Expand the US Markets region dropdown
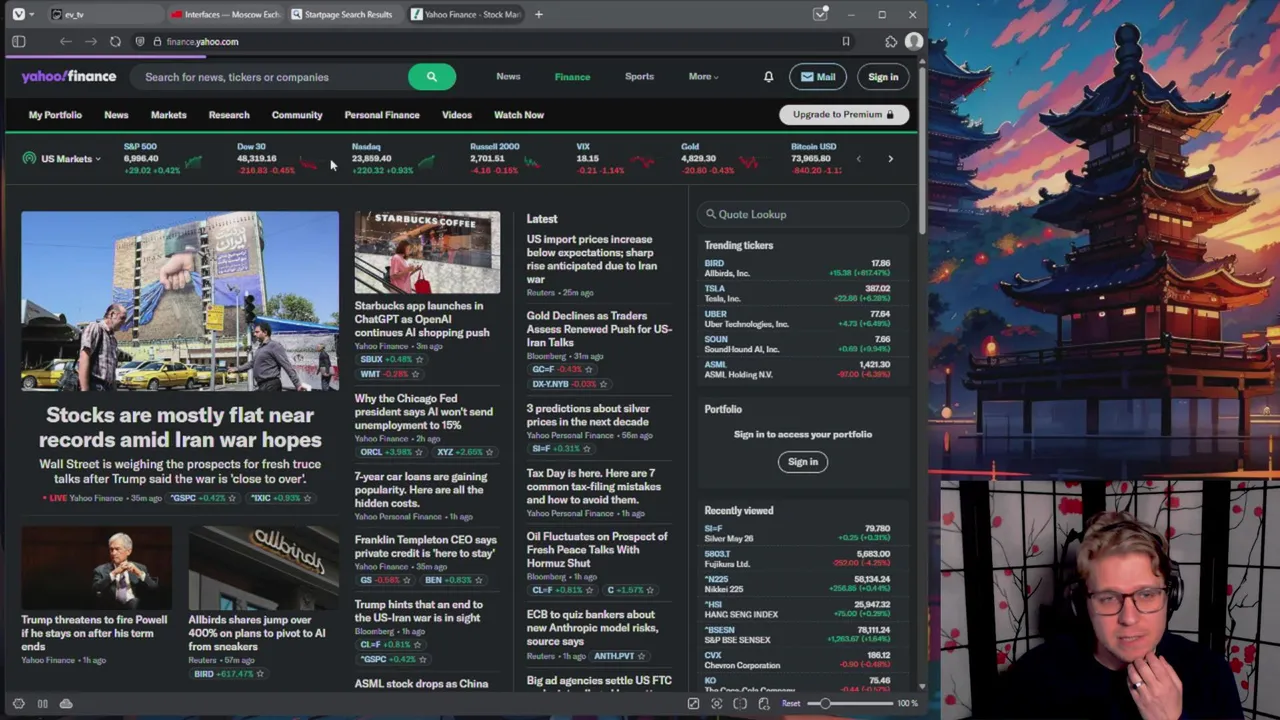The image size is (1280, 720). (61, 159)
